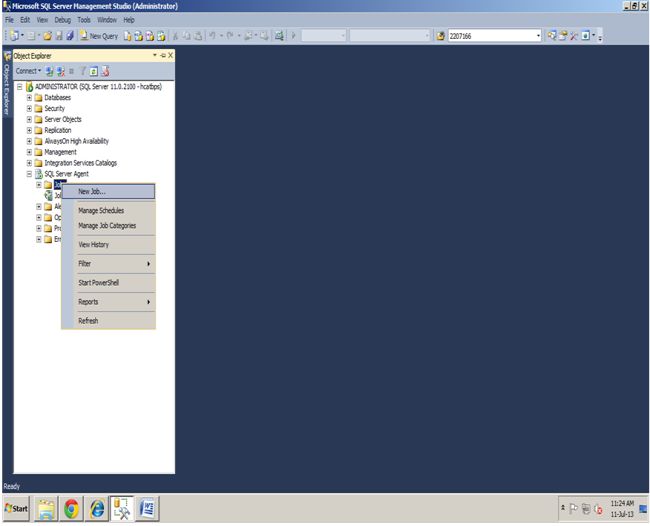Image resolution: width=650 pixels, height=526 pixels.
Task: Click the Connect Object Explorer icon
Action: (49, 71)
